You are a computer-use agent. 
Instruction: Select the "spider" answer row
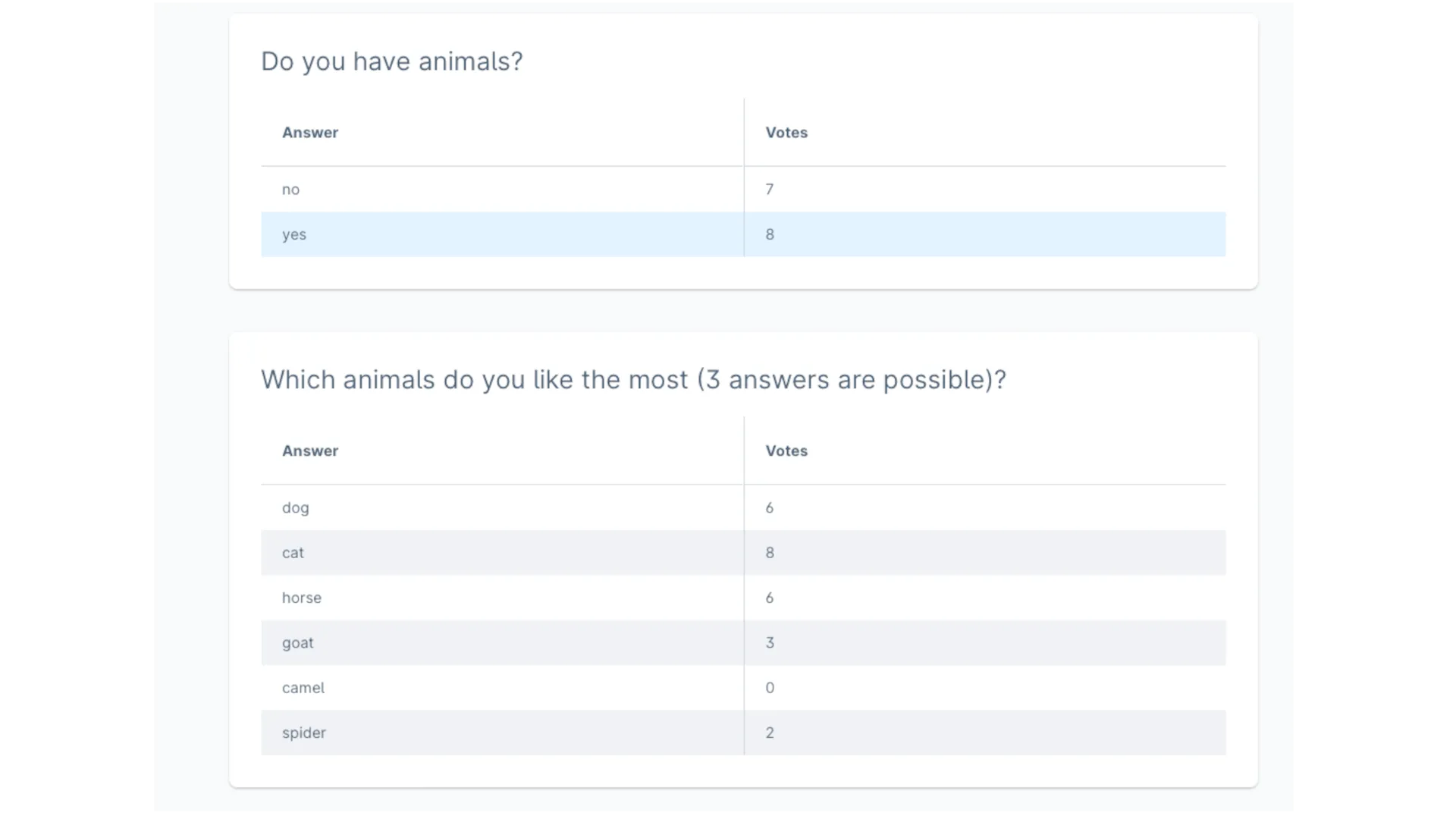point(500,733)
